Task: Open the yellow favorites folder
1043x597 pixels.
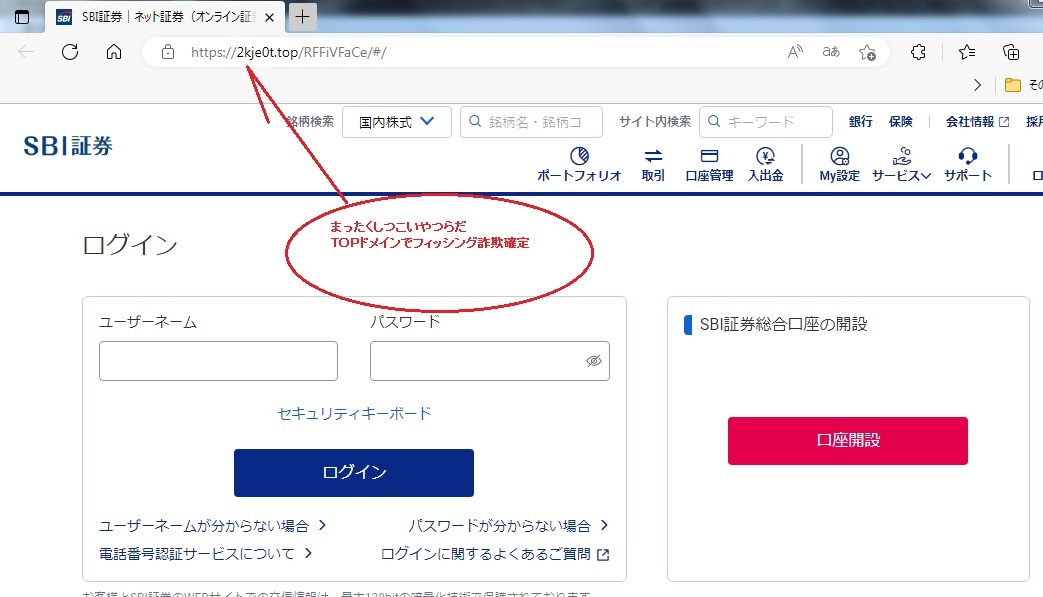Action: coord(1012,84)
